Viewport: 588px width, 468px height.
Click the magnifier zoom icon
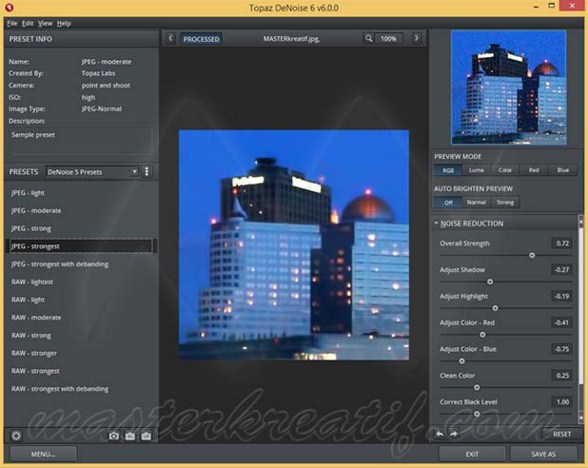(x=369, y=38)
